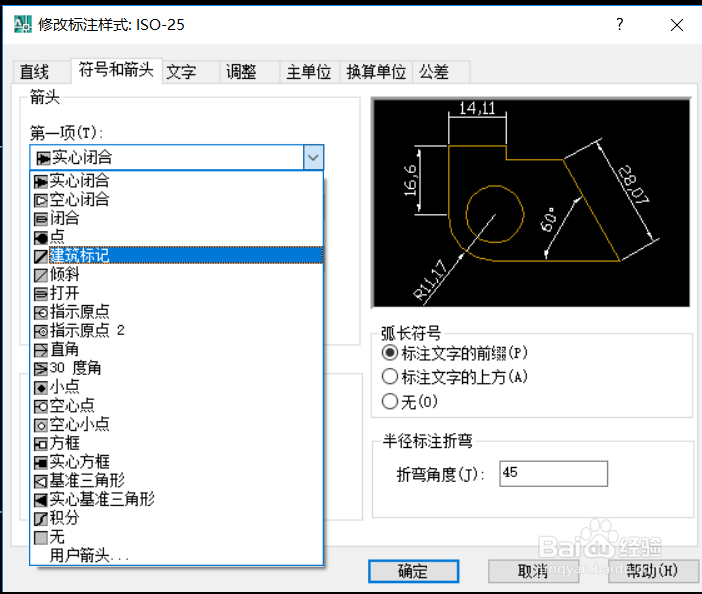Viewport: 702px width, 594px height.
Task: Select the 实心基准三角形 filled datum triangle icon
Action: click(x=41, y=500)
